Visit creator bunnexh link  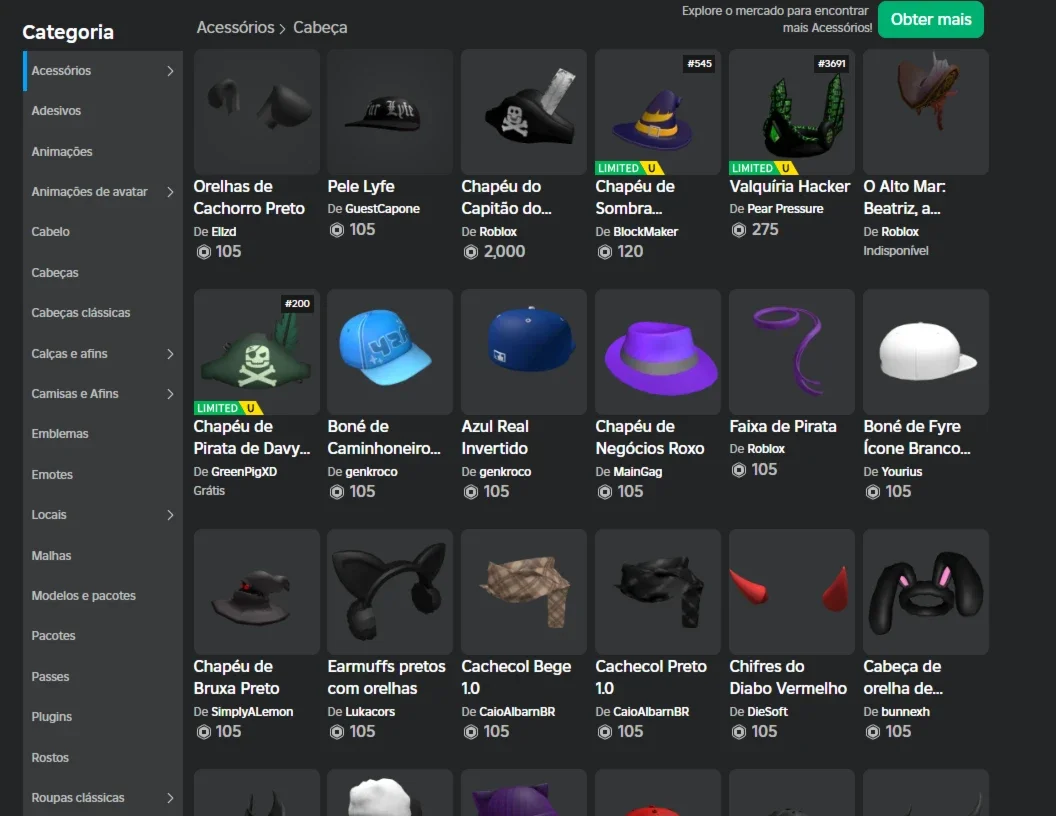pyautogui.click(x=905, y=712)
